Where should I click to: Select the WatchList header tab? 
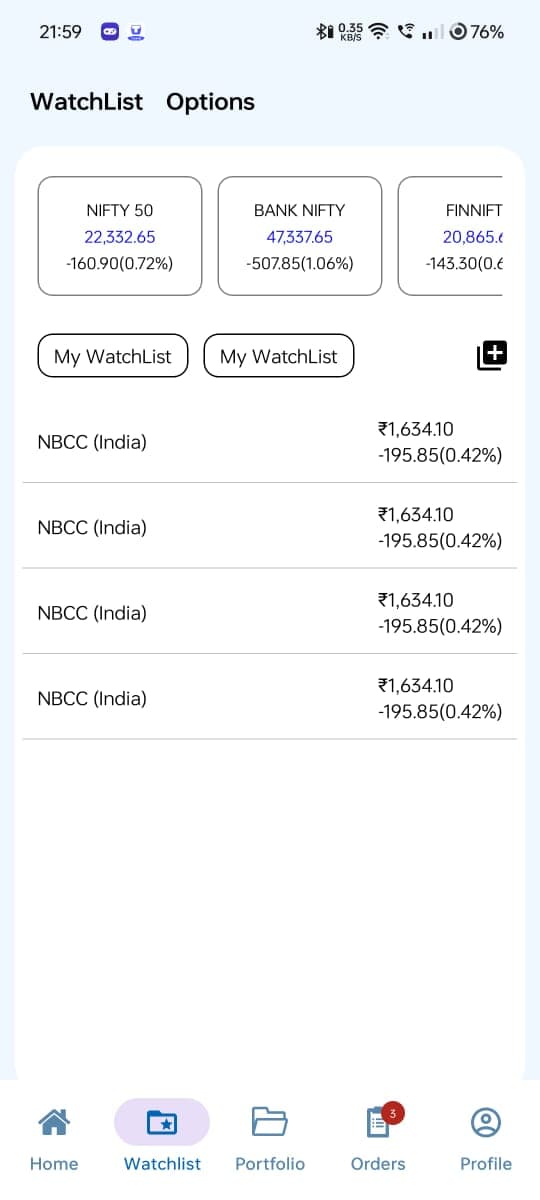click(x=86, y=102)
